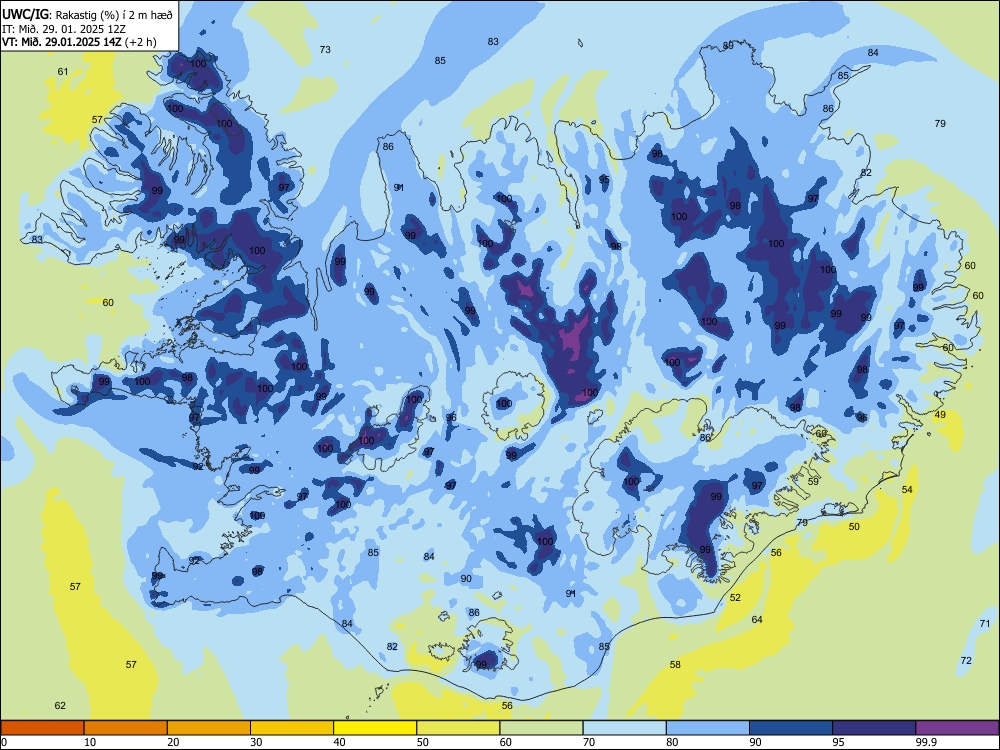Click the 50–60 pale yellow legend swatch

(458, 728)
